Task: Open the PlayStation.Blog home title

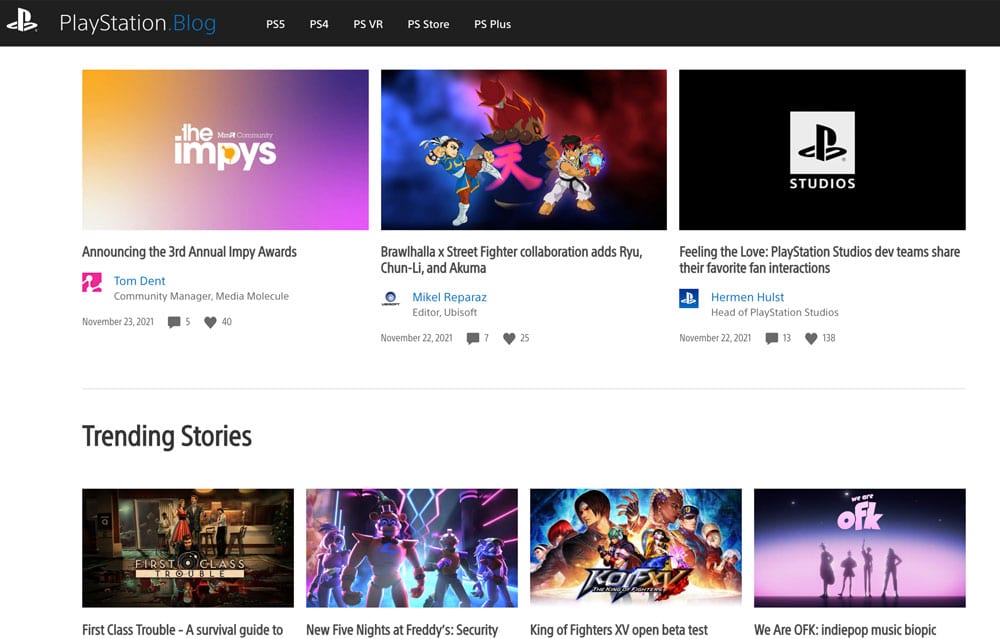Action: pos(138,24)
